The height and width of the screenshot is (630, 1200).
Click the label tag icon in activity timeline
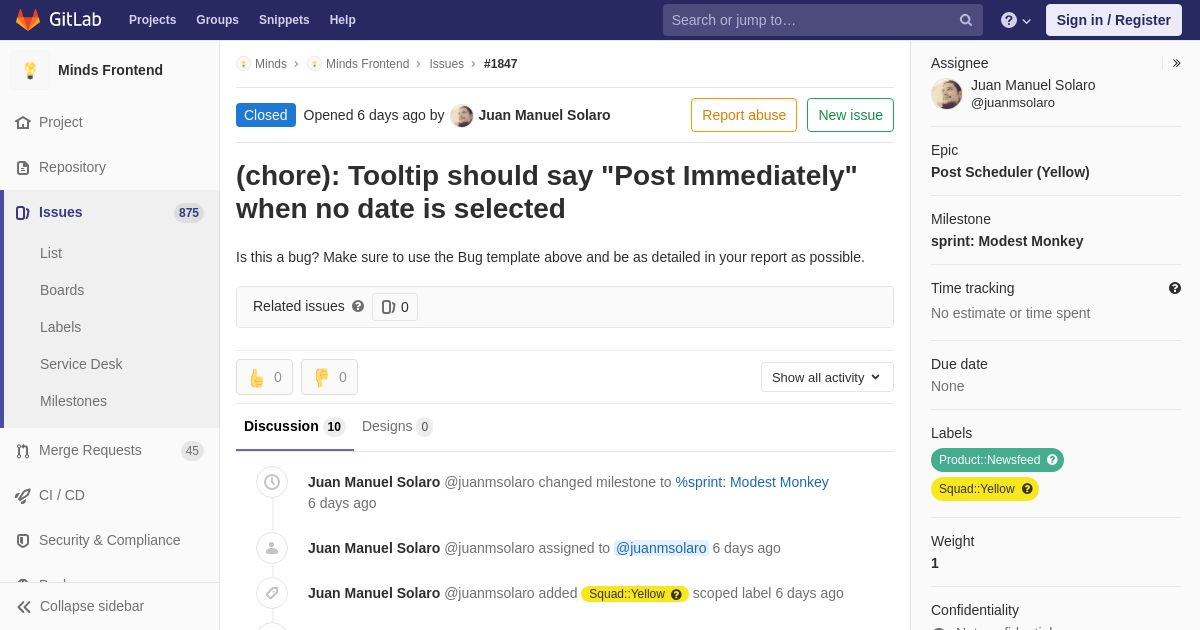coord(272,593)
